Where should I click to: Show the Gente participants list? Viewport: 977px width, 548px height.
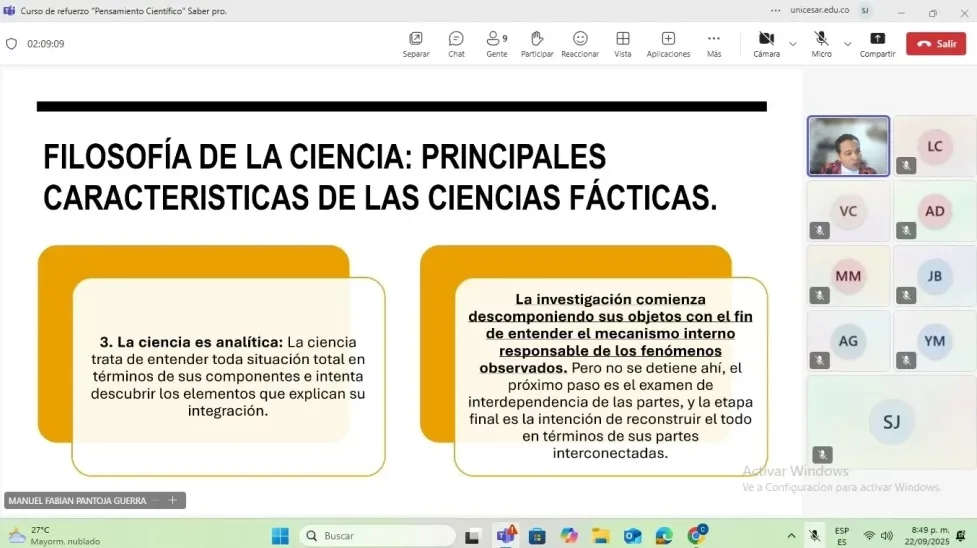pos(497,44)
